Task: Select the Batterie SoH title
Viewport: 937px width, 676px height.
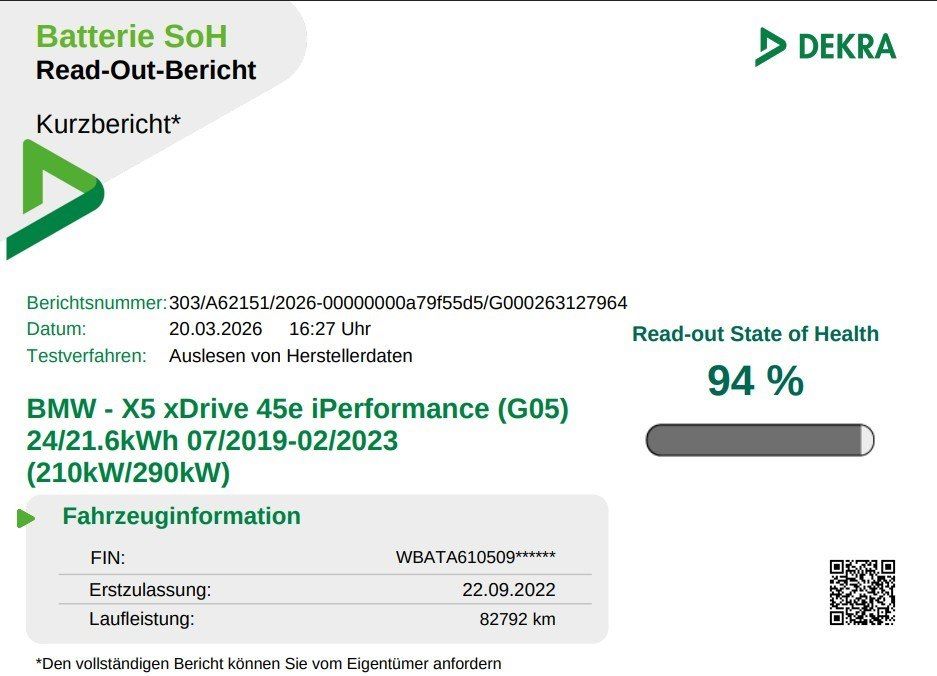Action: [131, 37]
